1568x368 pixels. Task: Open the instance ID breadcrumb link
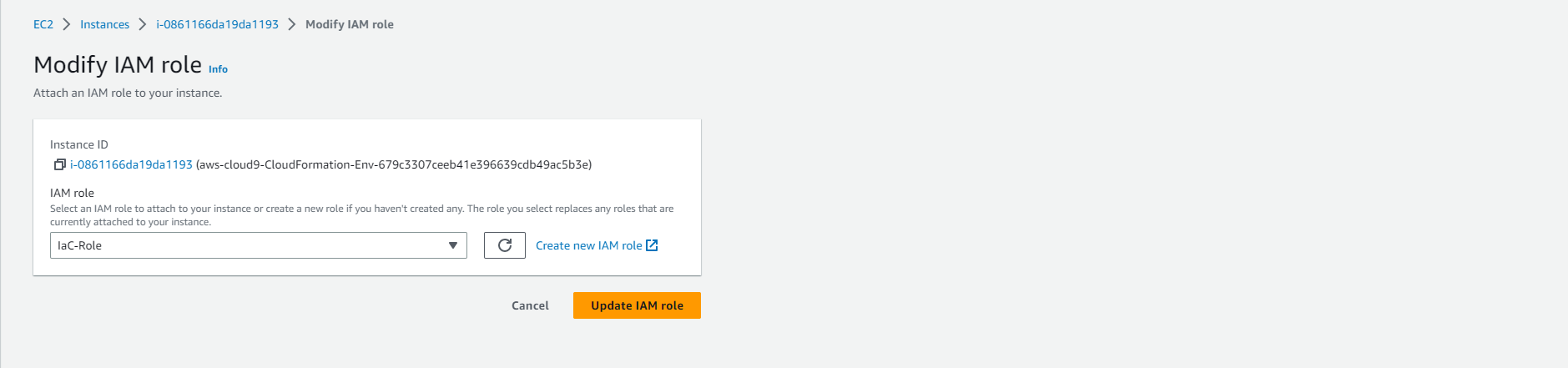(x=218, y=24)
